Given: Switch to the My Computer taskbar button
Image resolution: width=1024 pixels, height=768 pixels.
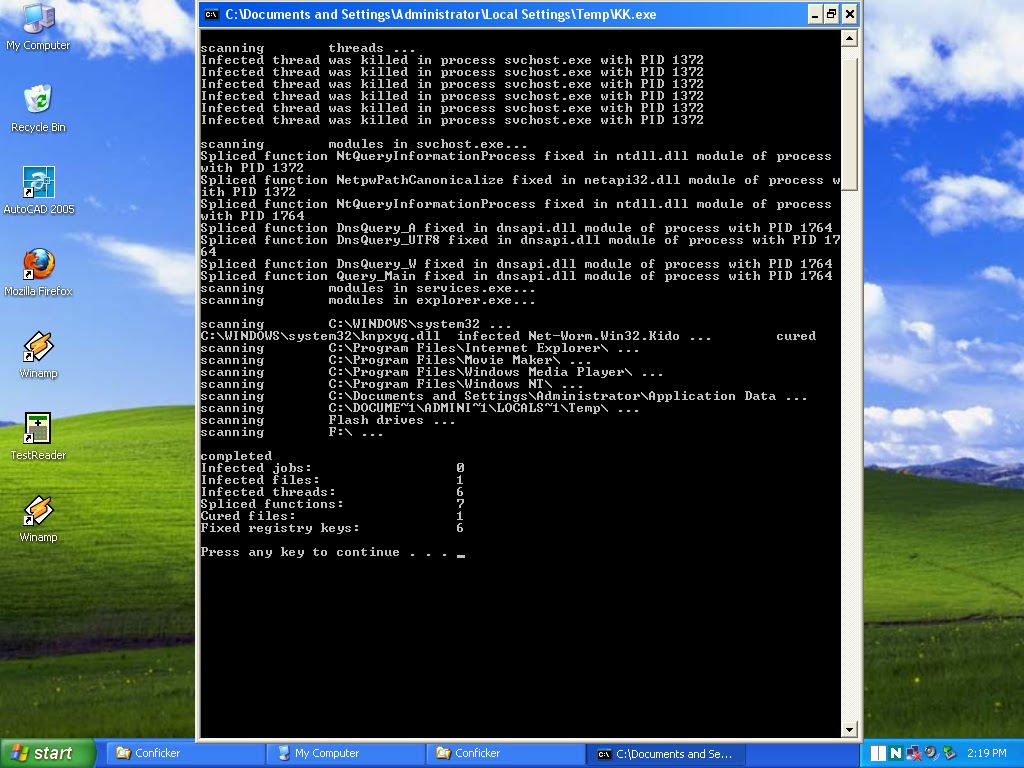Looking at the screenshot, I should coord(345,753).
